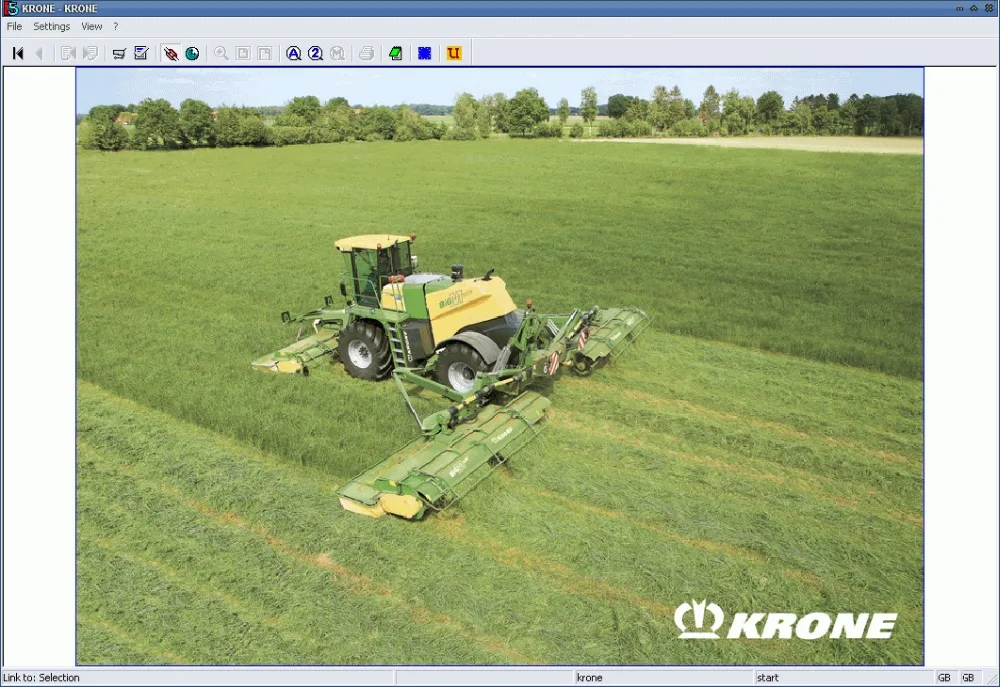Click the first 'GB' language indicator

point(945,678)
